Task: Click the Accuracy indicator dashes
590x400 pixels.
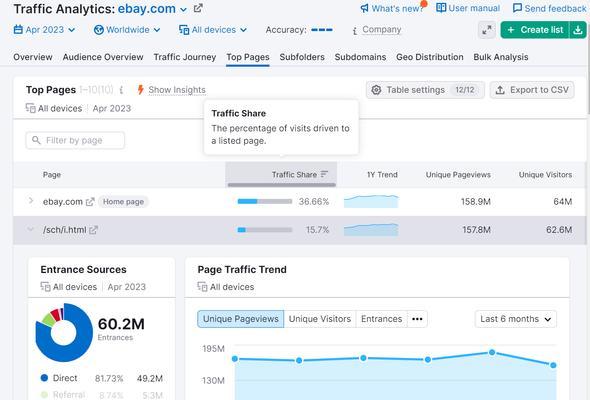Action: click(322, 30)
